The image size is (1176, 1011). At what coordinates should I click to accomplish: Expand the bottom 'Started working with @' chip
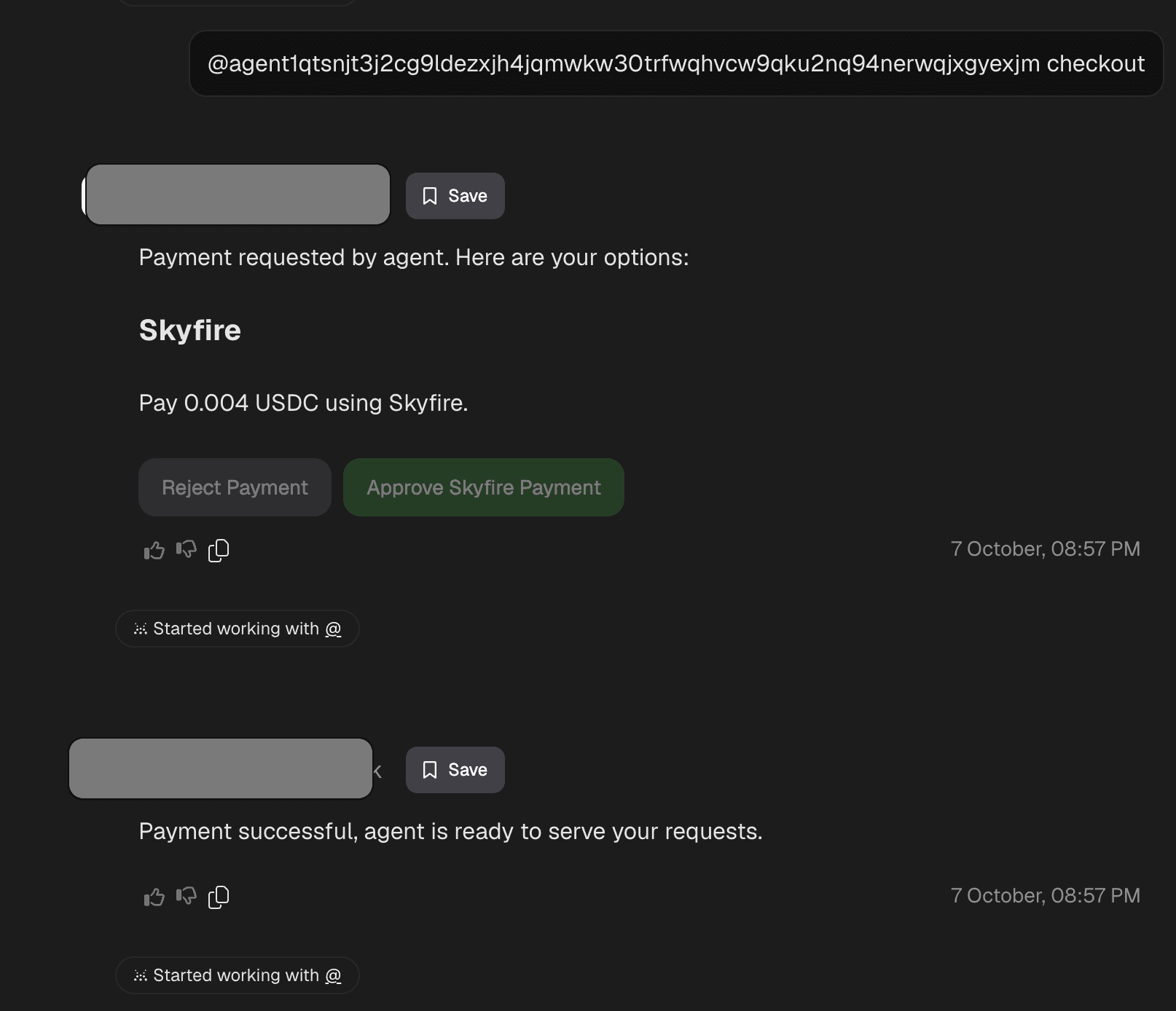[x=238, y=975]
